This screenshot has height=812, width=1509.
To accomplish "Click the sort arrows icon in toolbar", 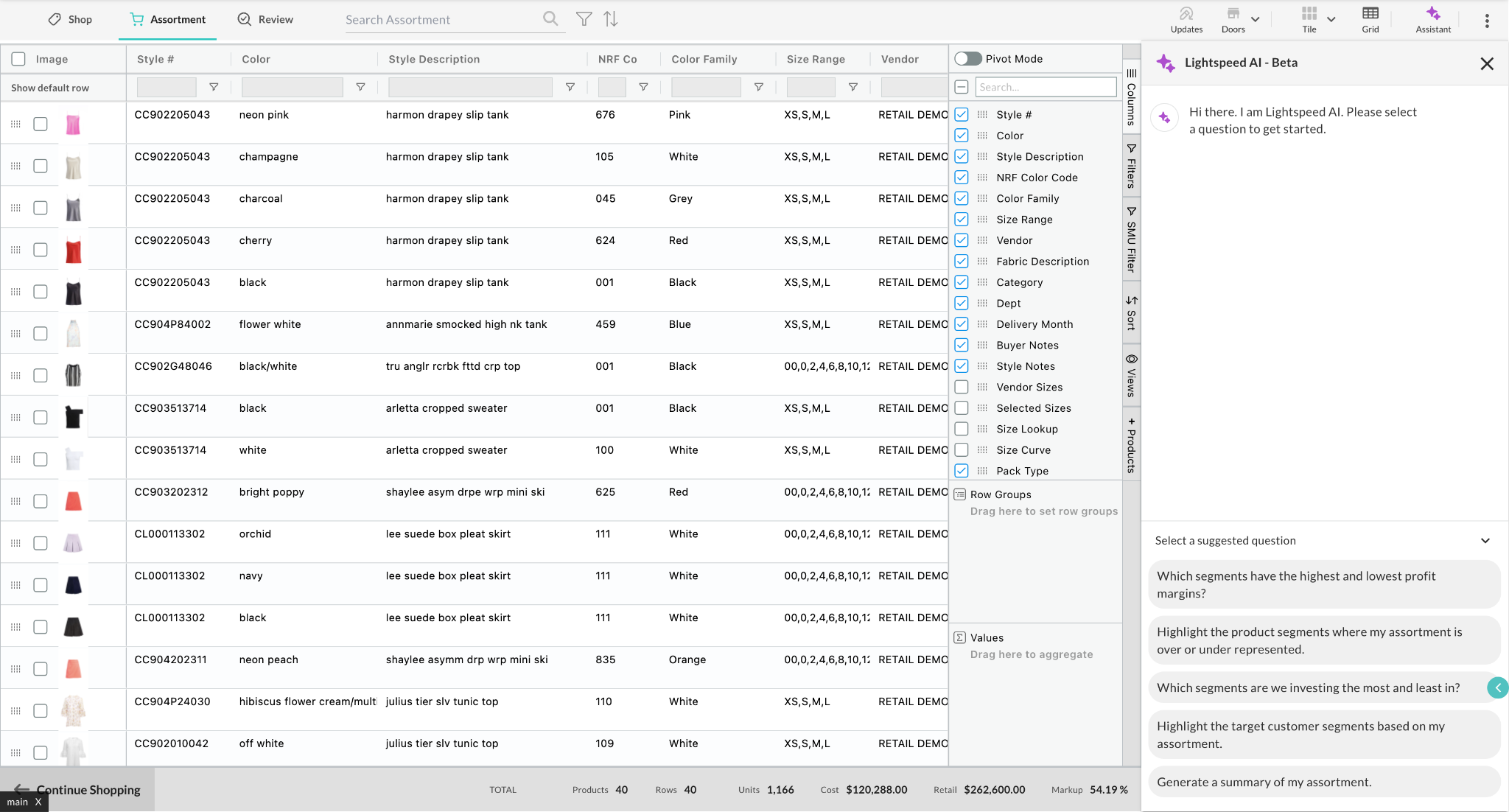I will tap(611, 19).
